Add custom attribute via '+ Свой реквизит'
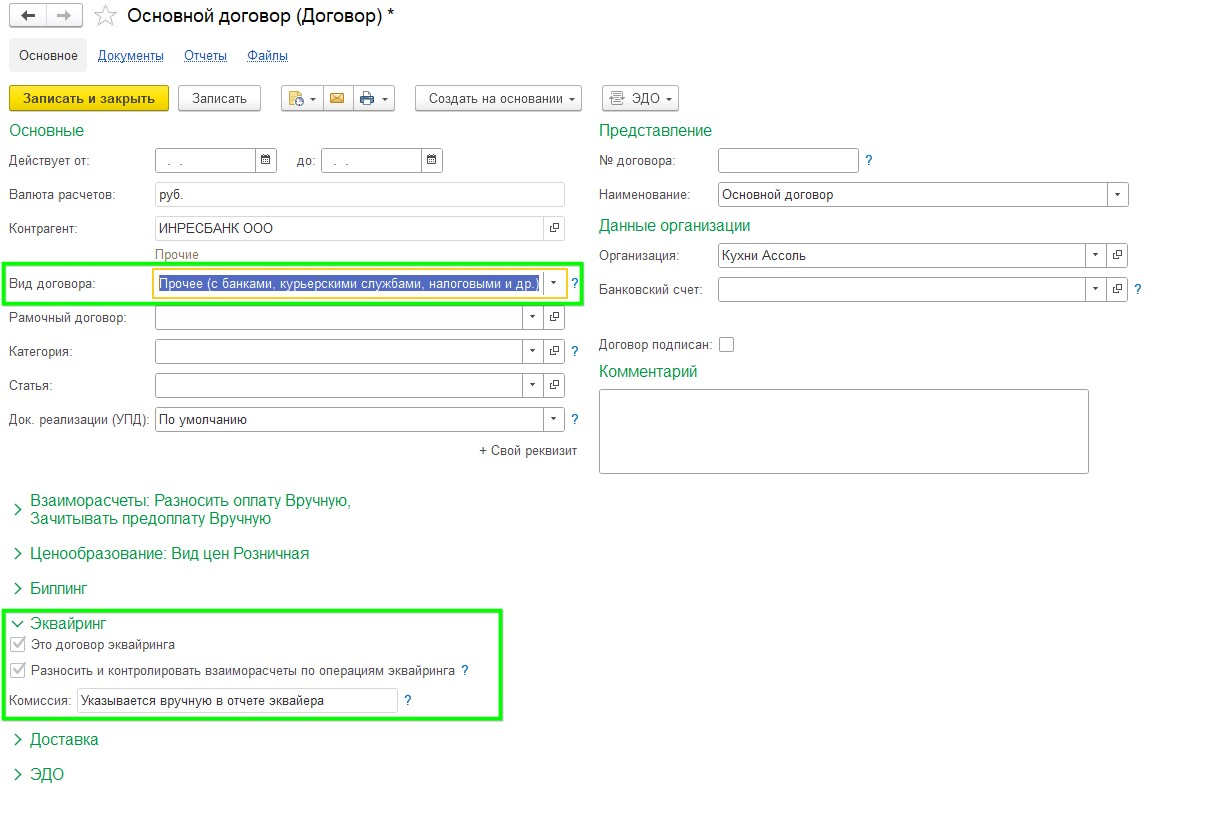Screen dimensions: 1212x826 coord(528,451)
